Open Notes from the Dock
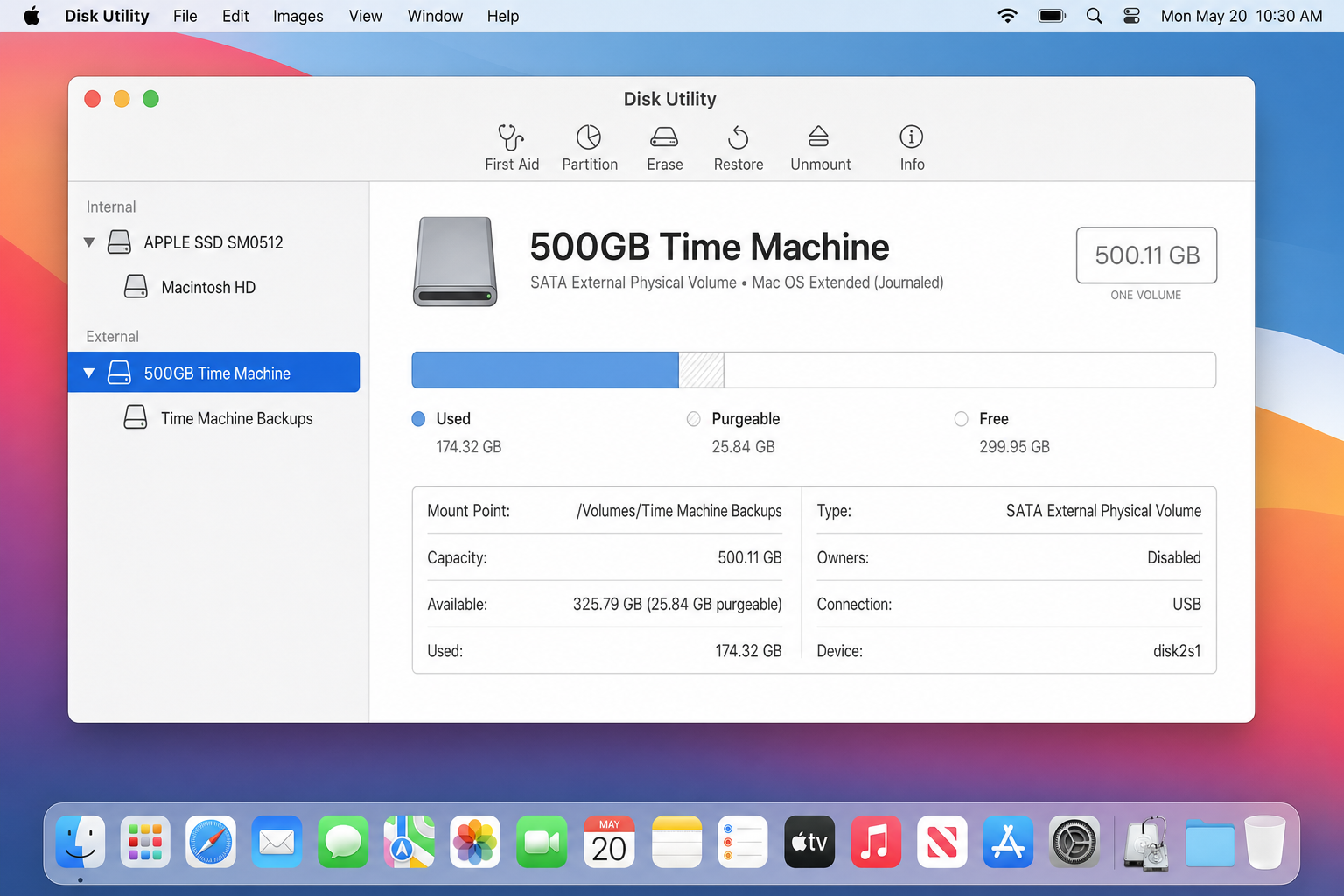This screenshot has height=896, width=1344. click(676, 842)
